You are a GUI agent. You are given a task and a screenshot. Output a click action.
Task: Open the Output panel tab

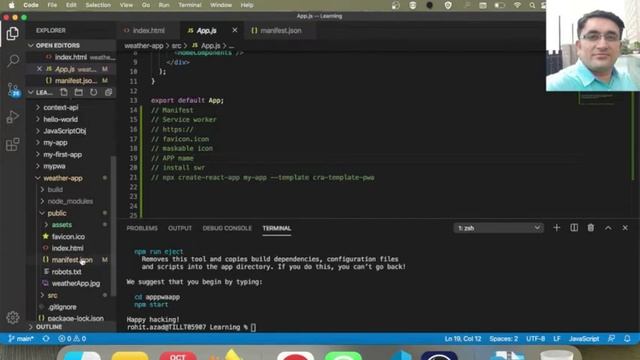(x=180, y=228)
